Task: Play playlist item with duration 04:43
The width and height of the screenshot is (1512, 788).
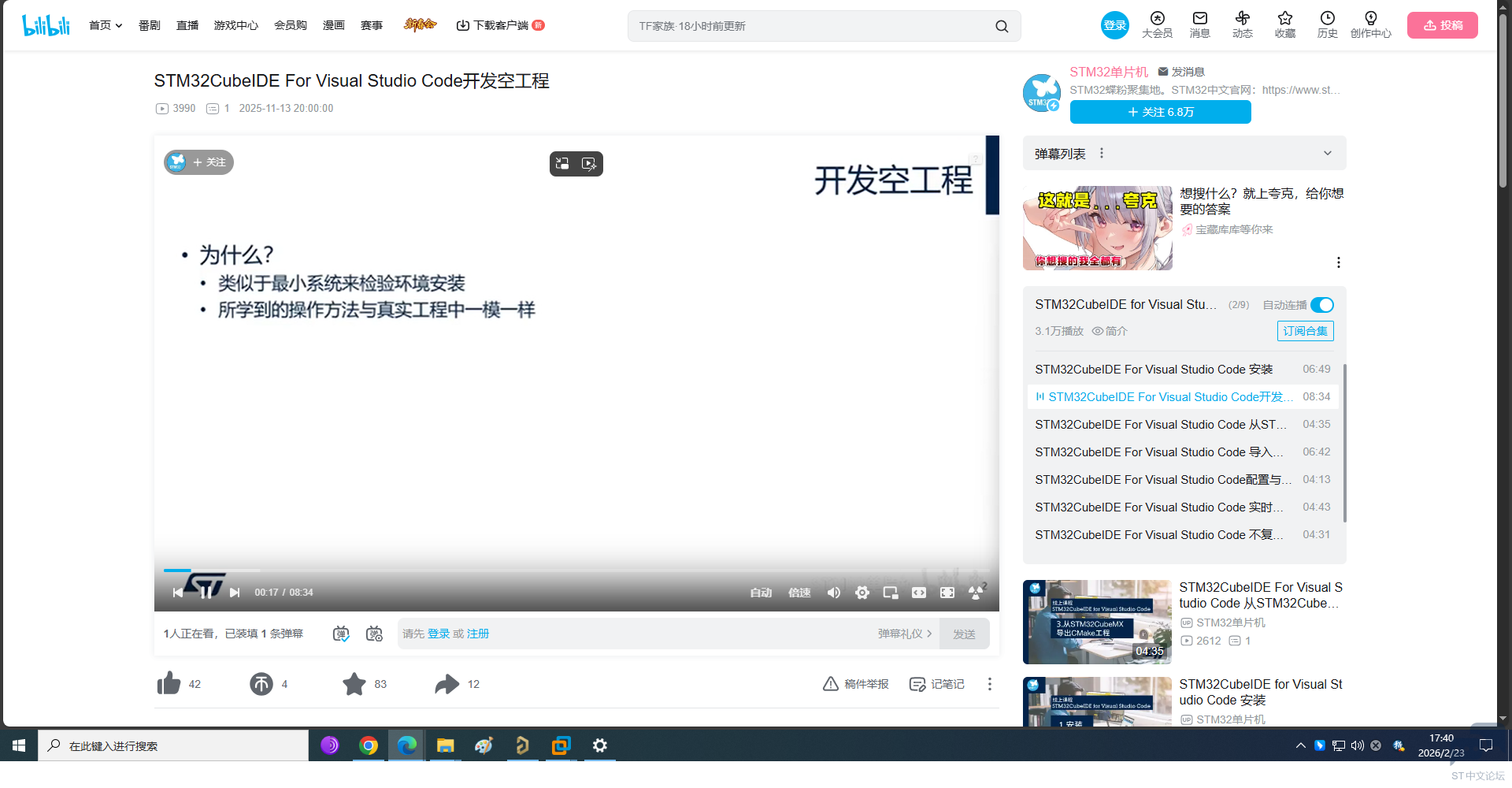Action: click(x=1183, y=507)
